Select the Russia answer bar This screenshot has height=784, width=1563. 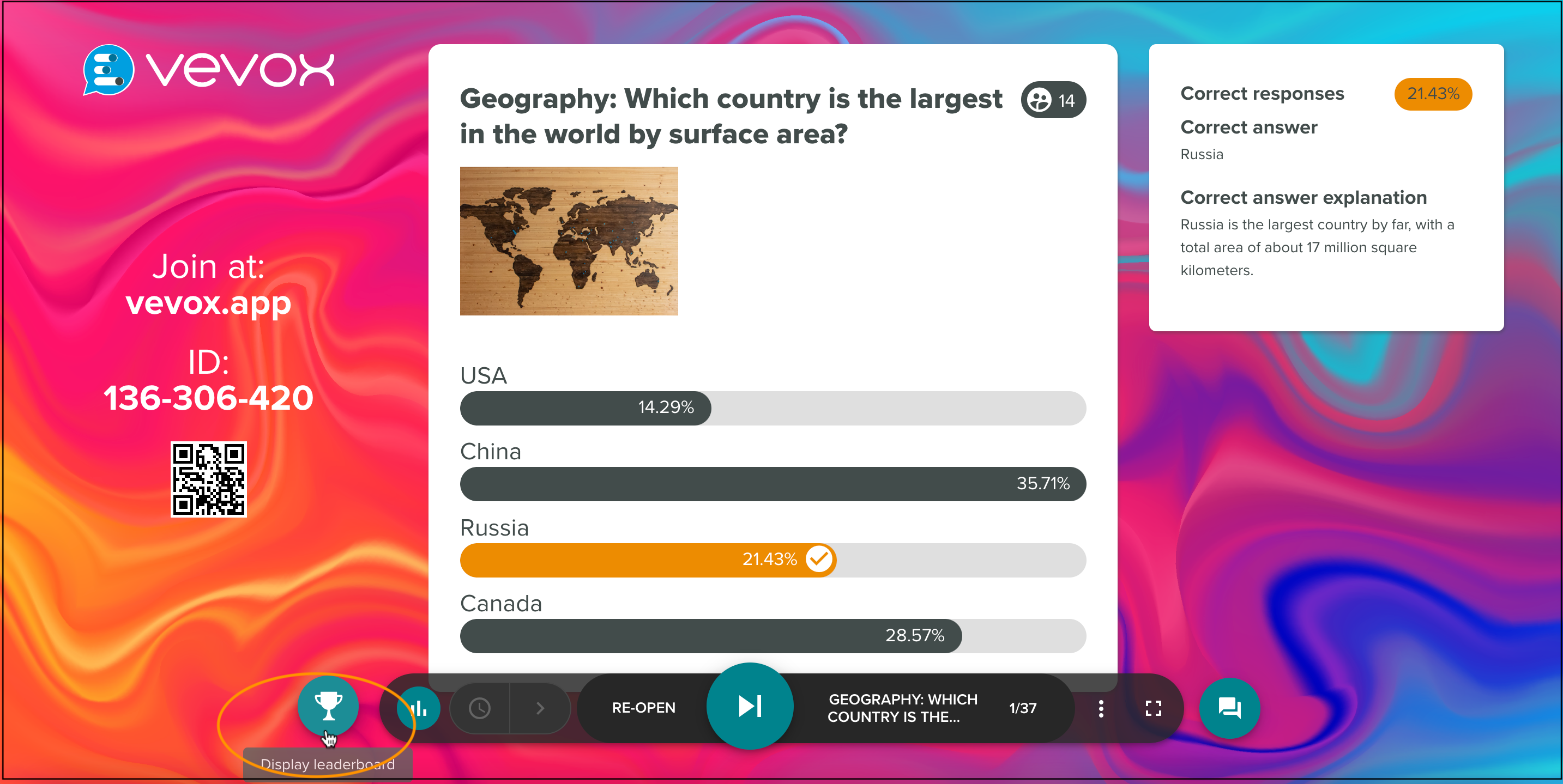tap(770, 560)
